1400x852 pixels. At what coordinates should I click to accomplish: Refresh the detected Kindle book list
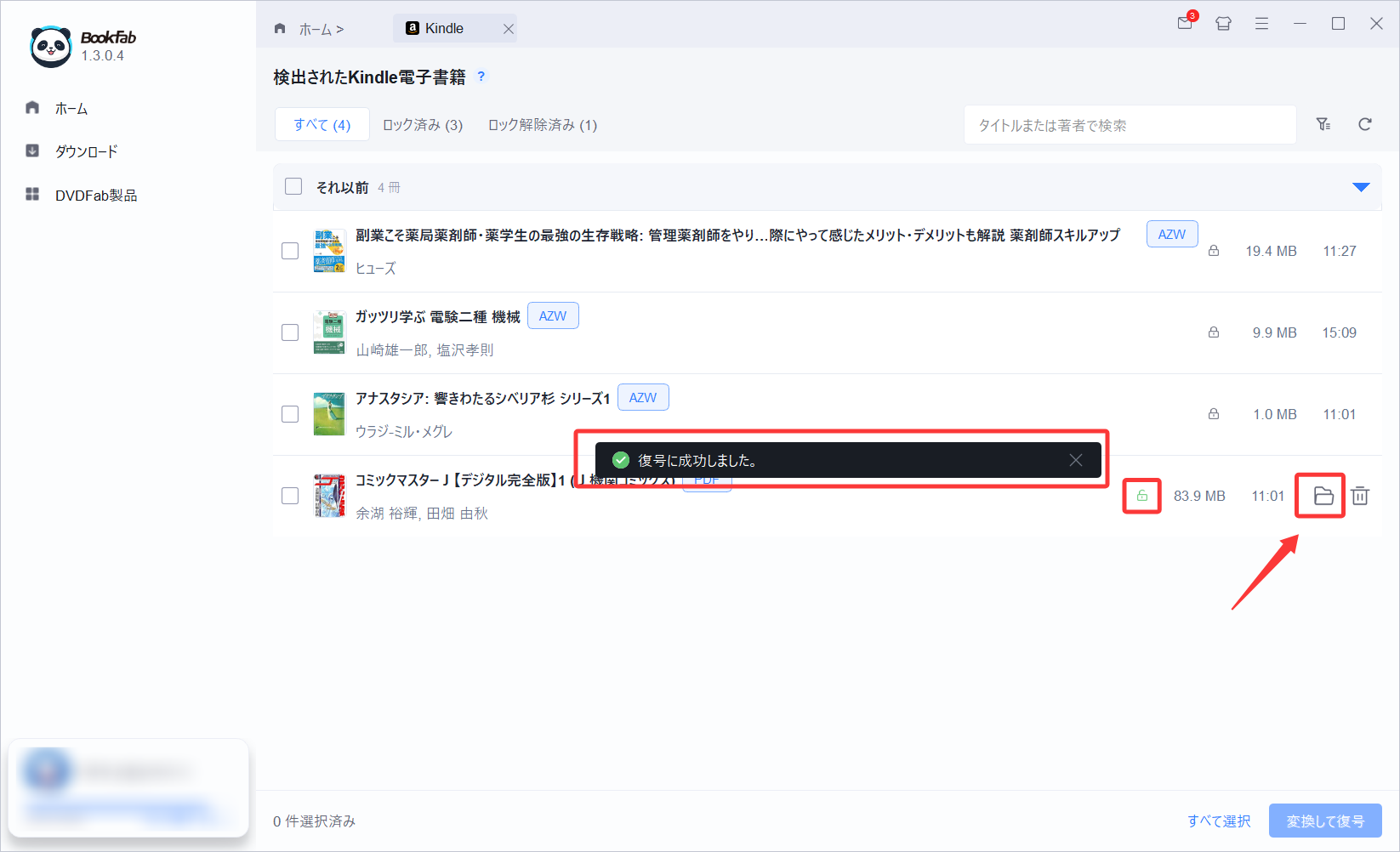[x=1365, y=124]
